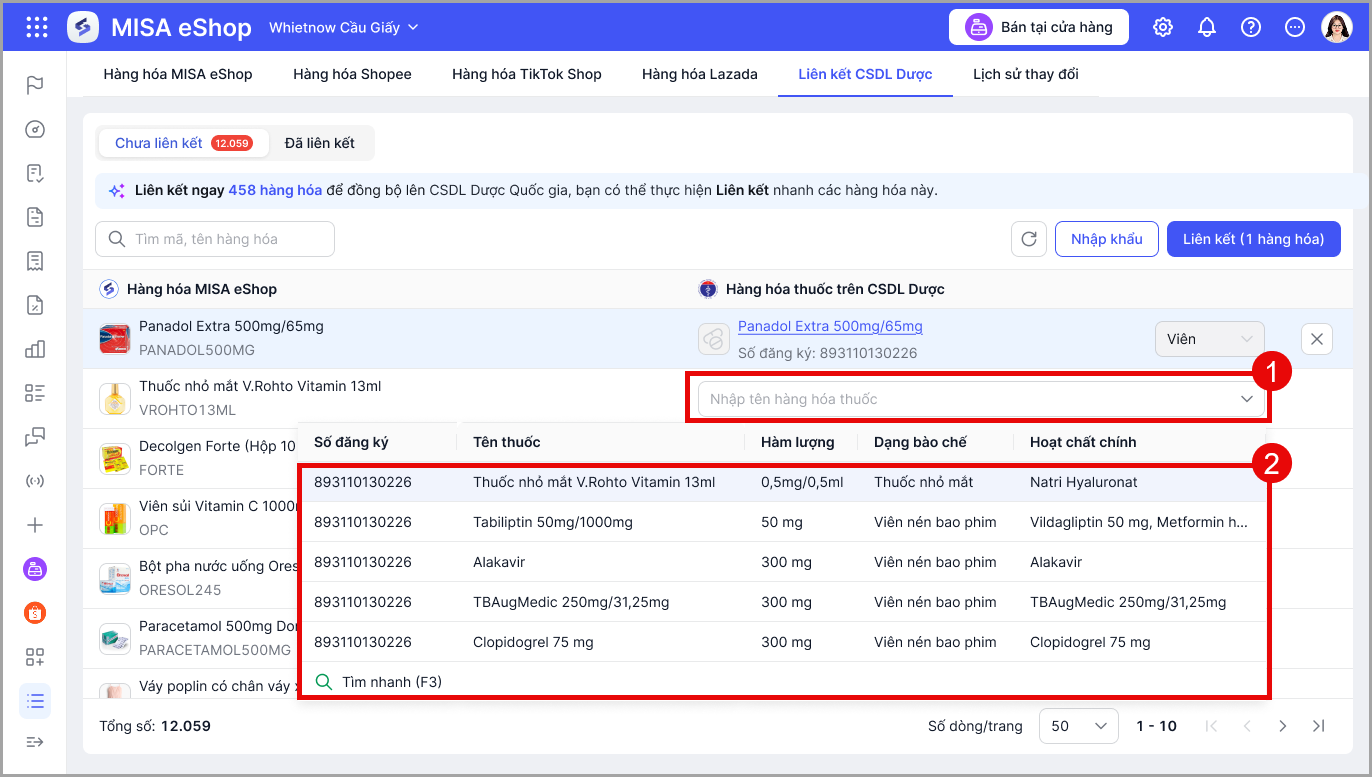Open the orange shopping bag sidebar icon

tap(35, 613)
